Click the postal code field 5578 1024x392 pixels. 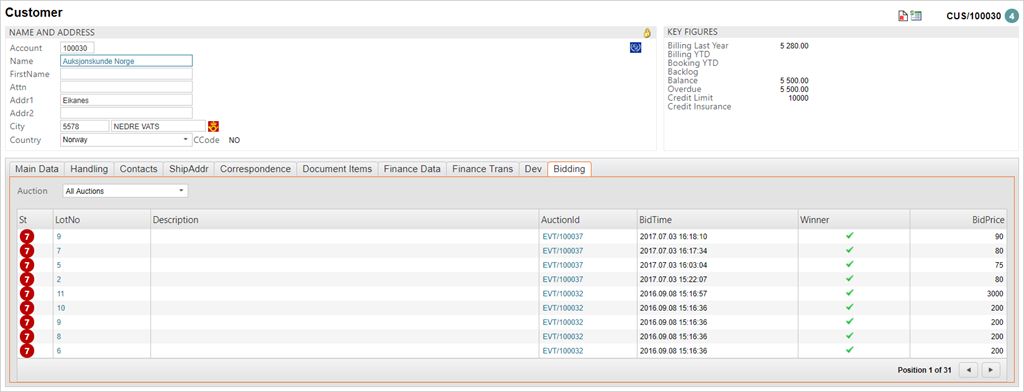coord(84,126)
